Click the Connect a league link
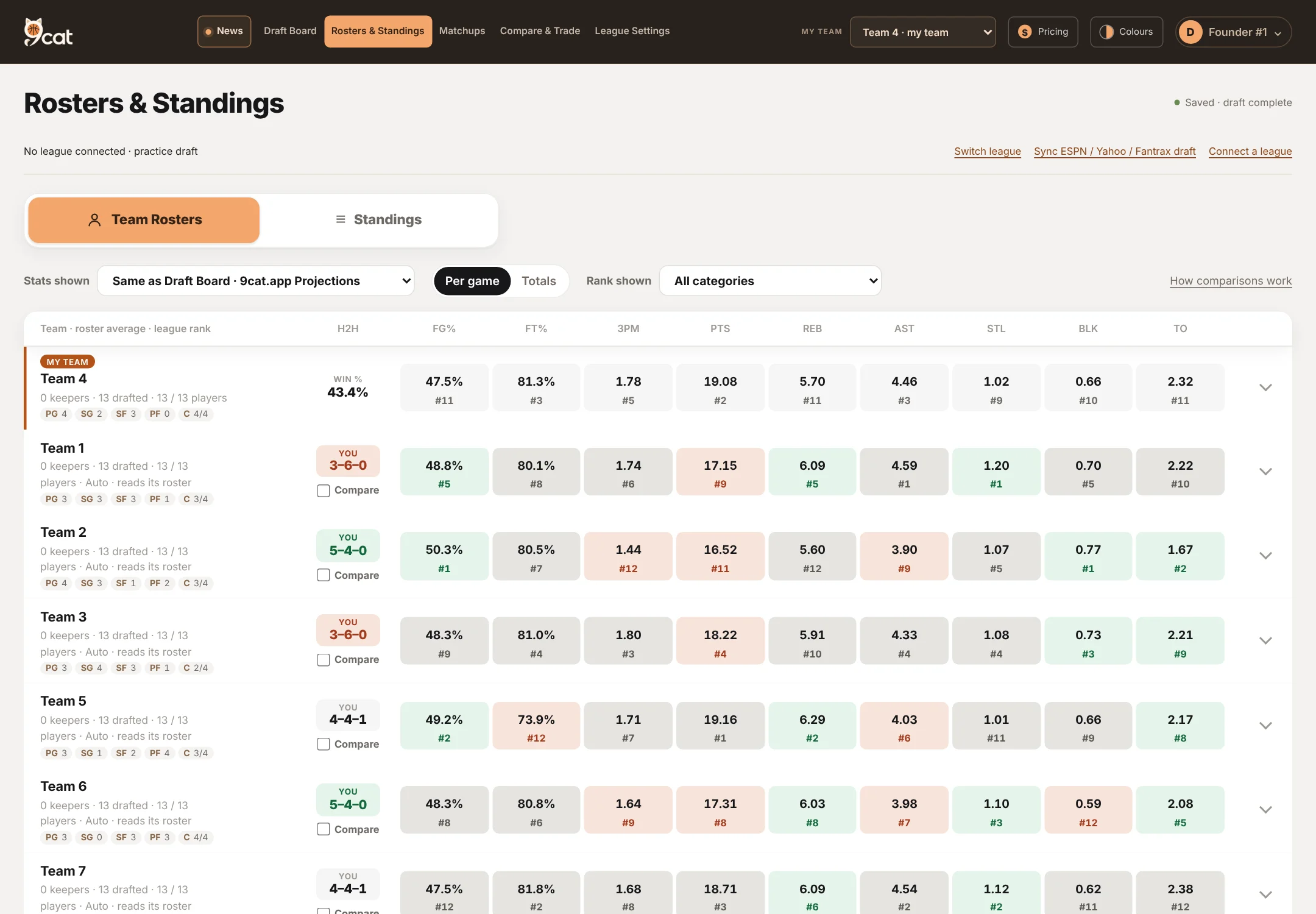The width and height of the screenshot is (1316, 914). [1250, 151]
